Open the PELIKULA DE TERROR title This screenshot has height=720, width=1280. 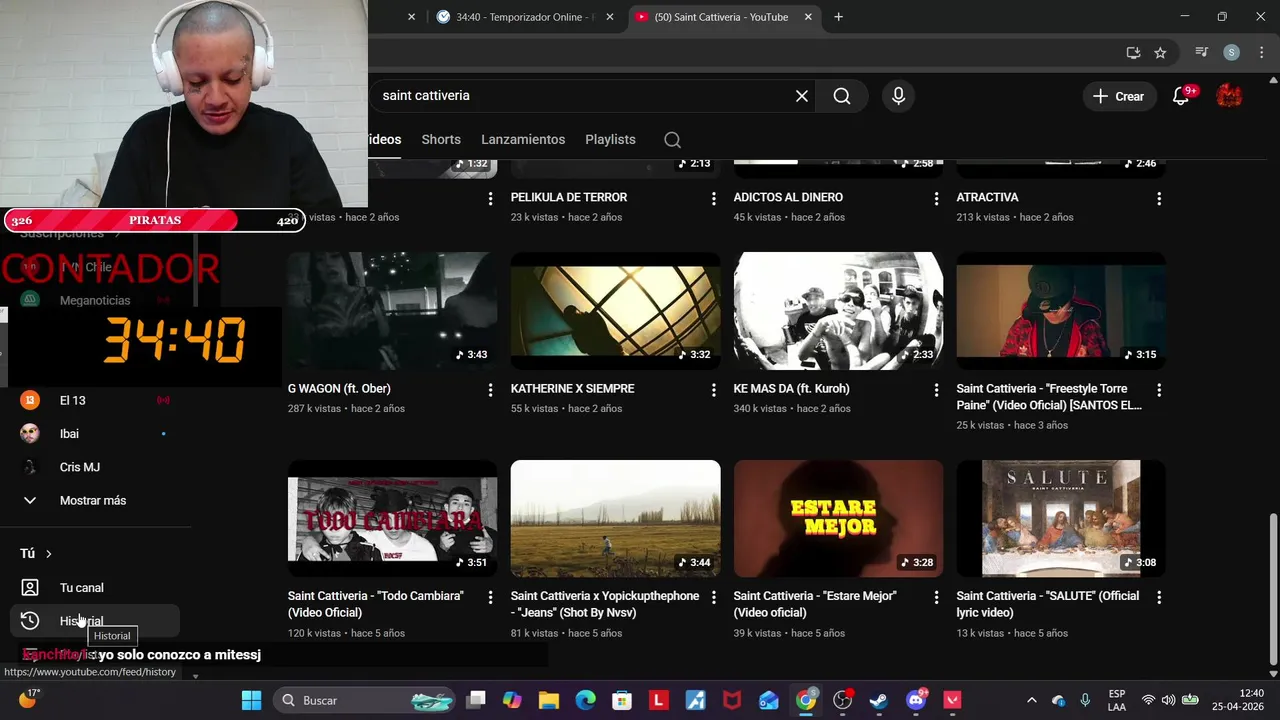(x=569, y=198)
